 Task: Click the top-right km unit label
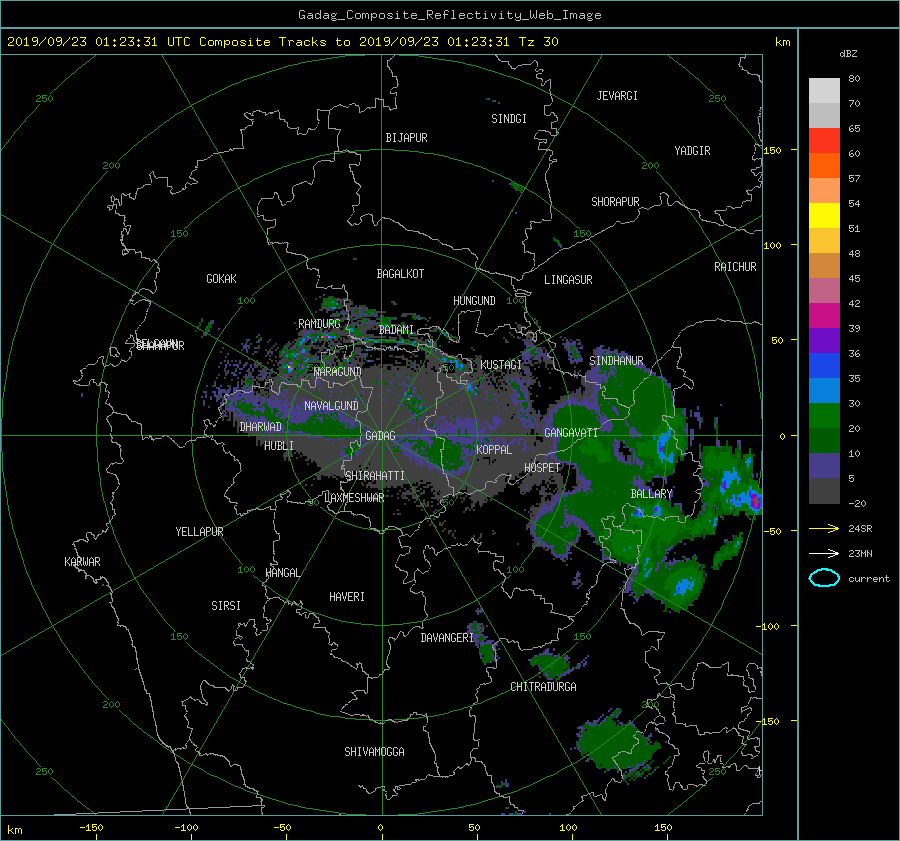point(782,42)
